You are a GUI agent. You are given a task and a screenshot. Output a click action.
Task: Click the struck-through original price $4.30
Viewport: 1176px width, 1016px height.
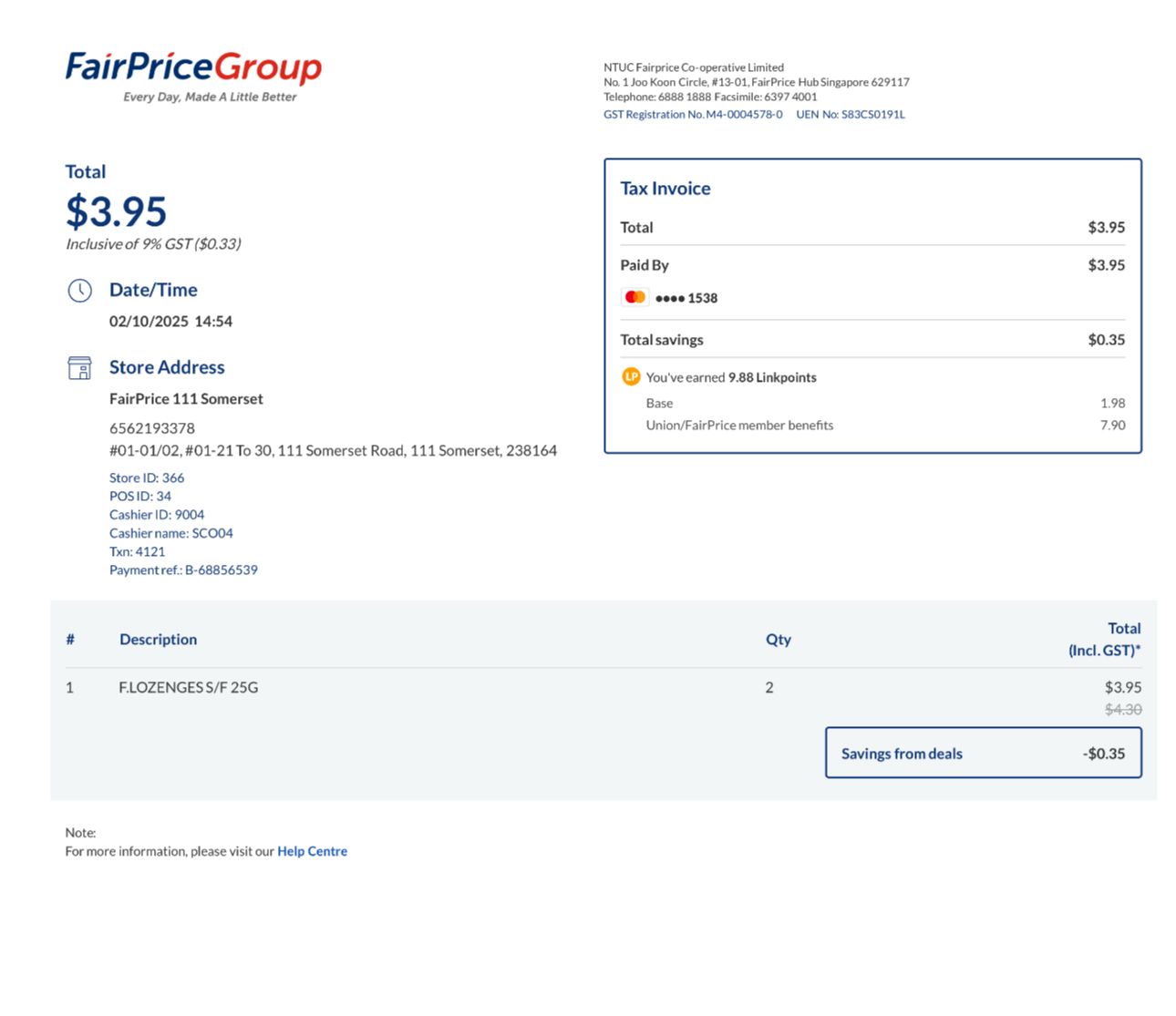(x=1123, y=710)
